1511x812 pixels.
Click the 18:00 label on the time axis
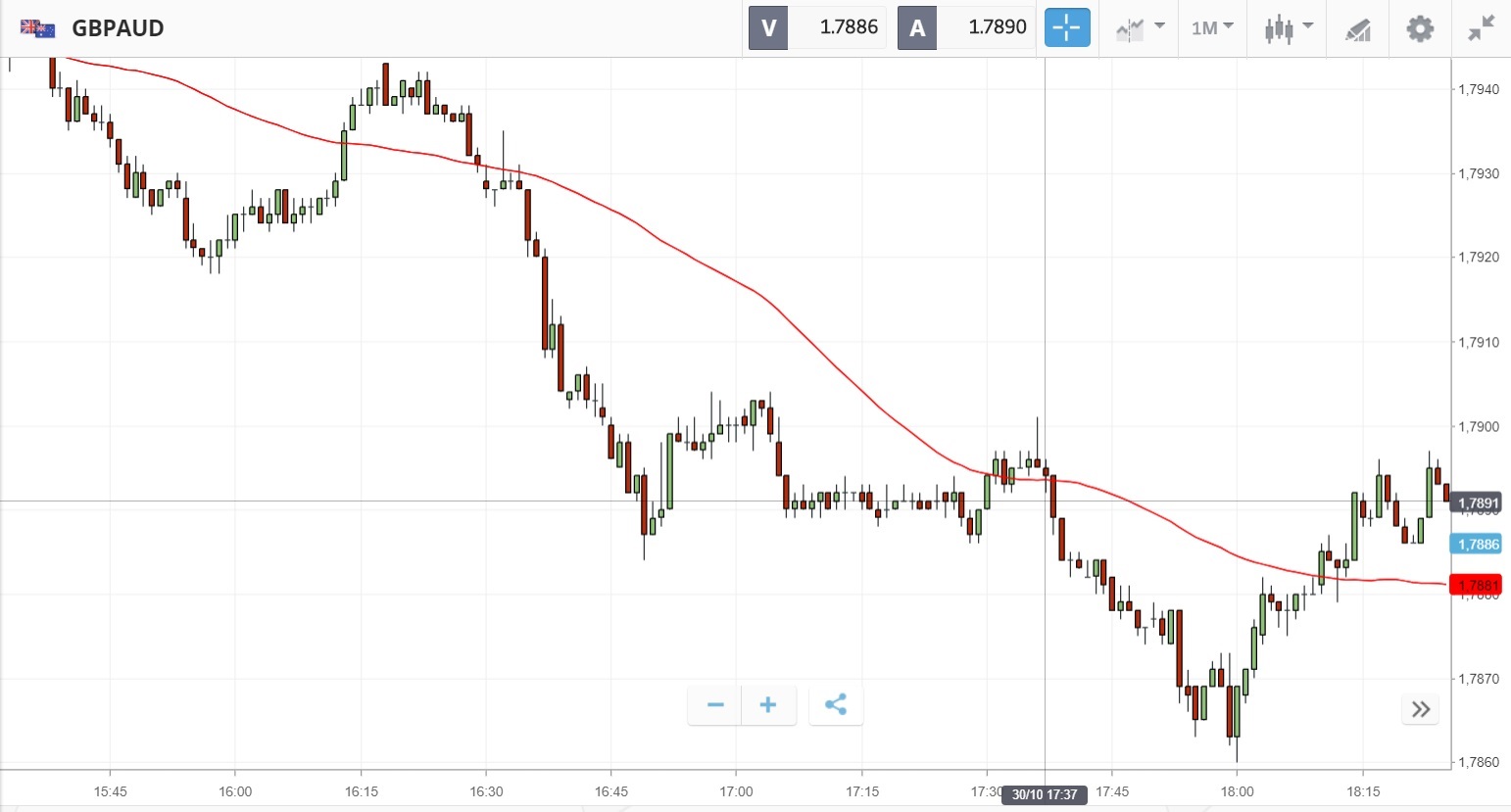pos(1237,791)
